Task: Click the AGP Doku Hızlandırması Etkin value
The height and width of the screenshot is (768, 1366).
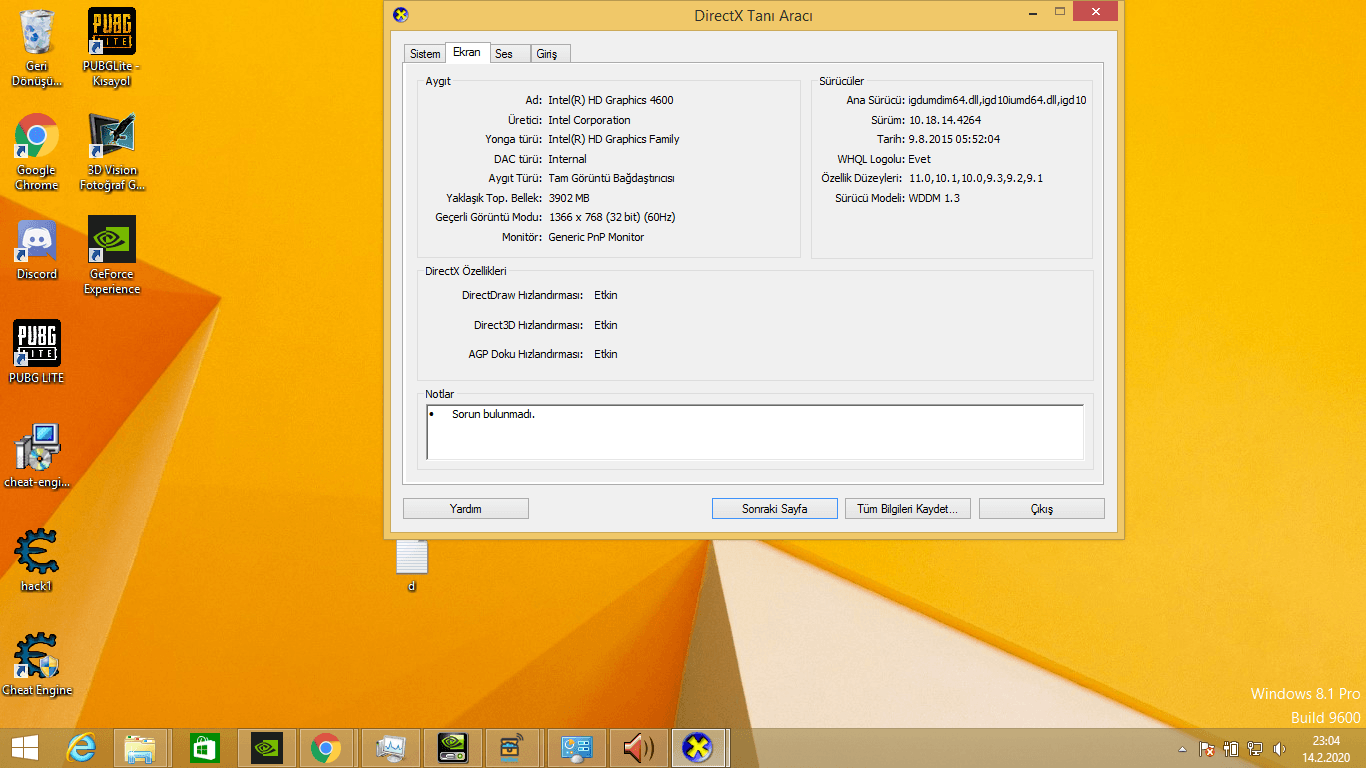Action: click(606, 354)
